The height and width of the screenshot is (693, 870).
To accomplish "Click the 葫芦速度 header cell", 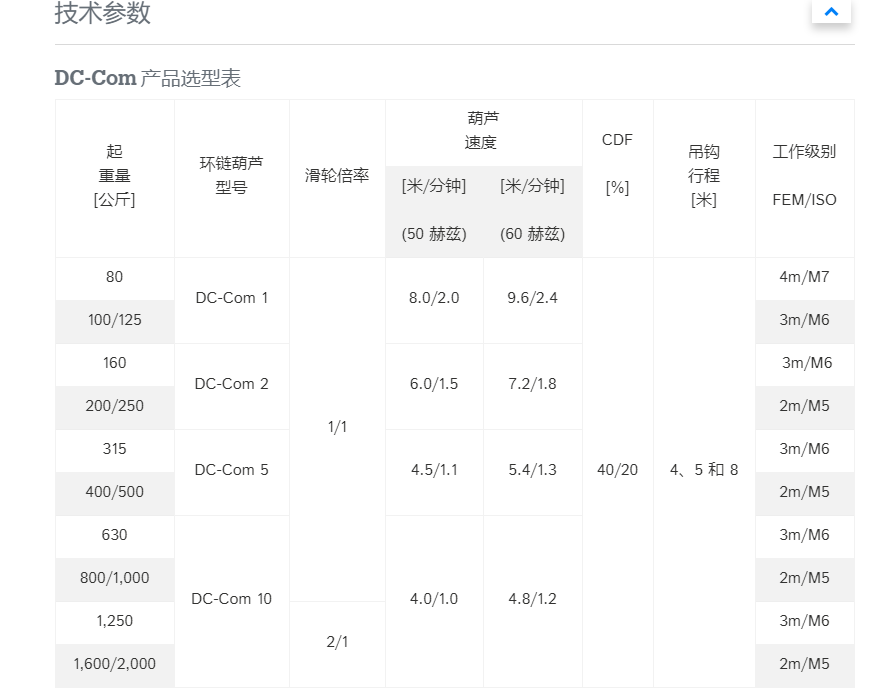I will click(x=481, y=131).
